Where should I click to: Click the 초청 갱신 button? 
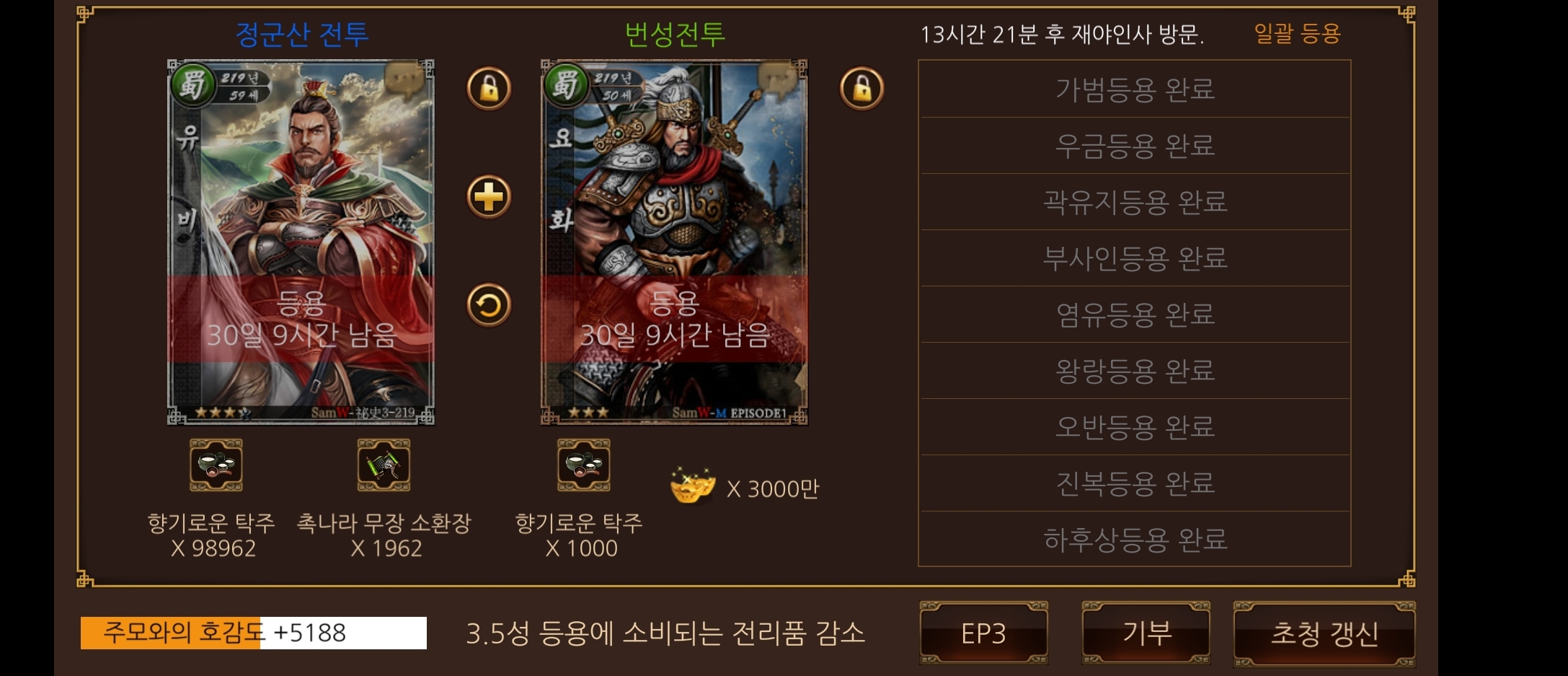click(1324, 633)
